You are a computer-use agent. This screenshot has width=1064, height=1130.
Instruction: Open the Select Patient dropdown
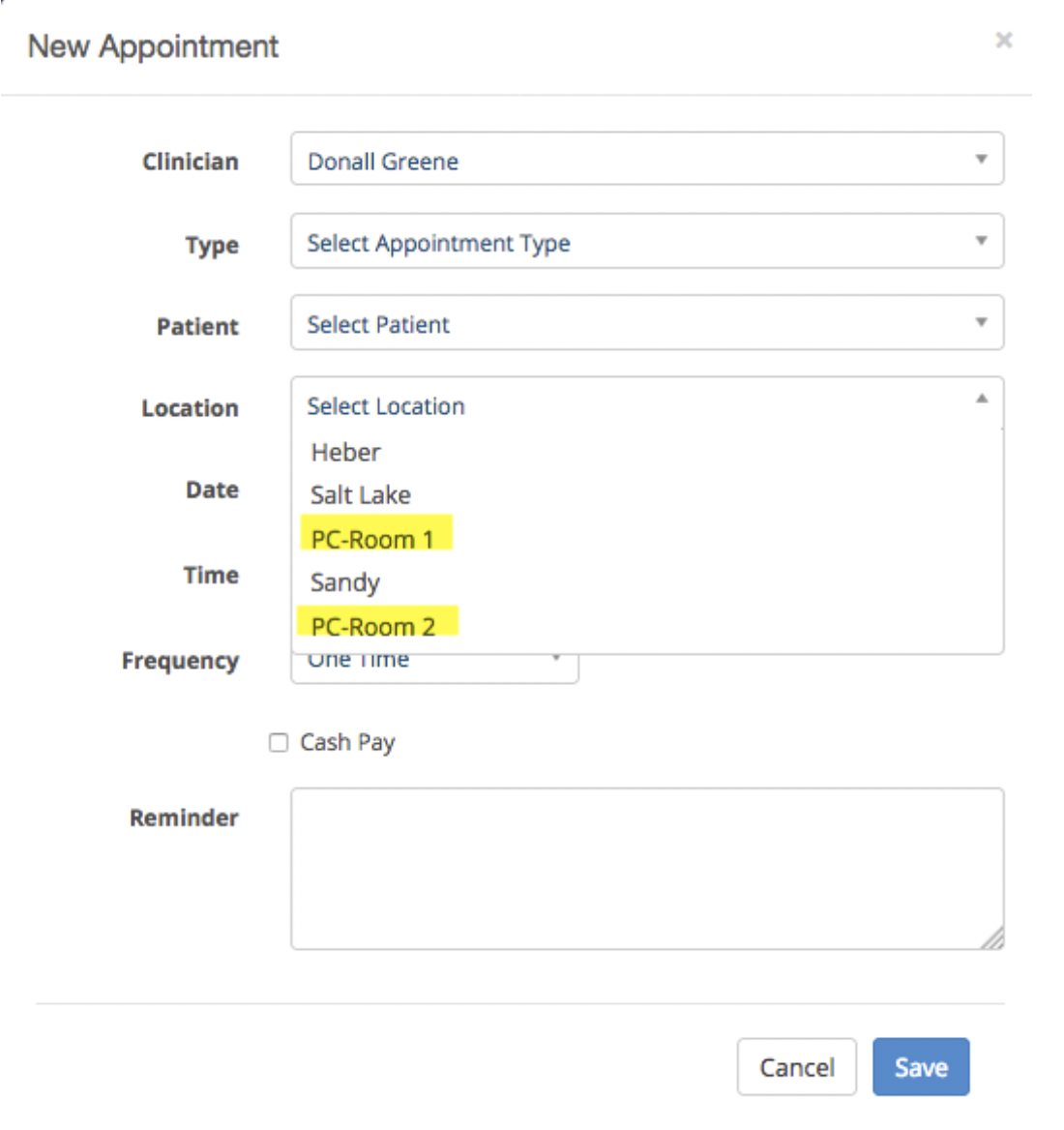tap(647, 322)
